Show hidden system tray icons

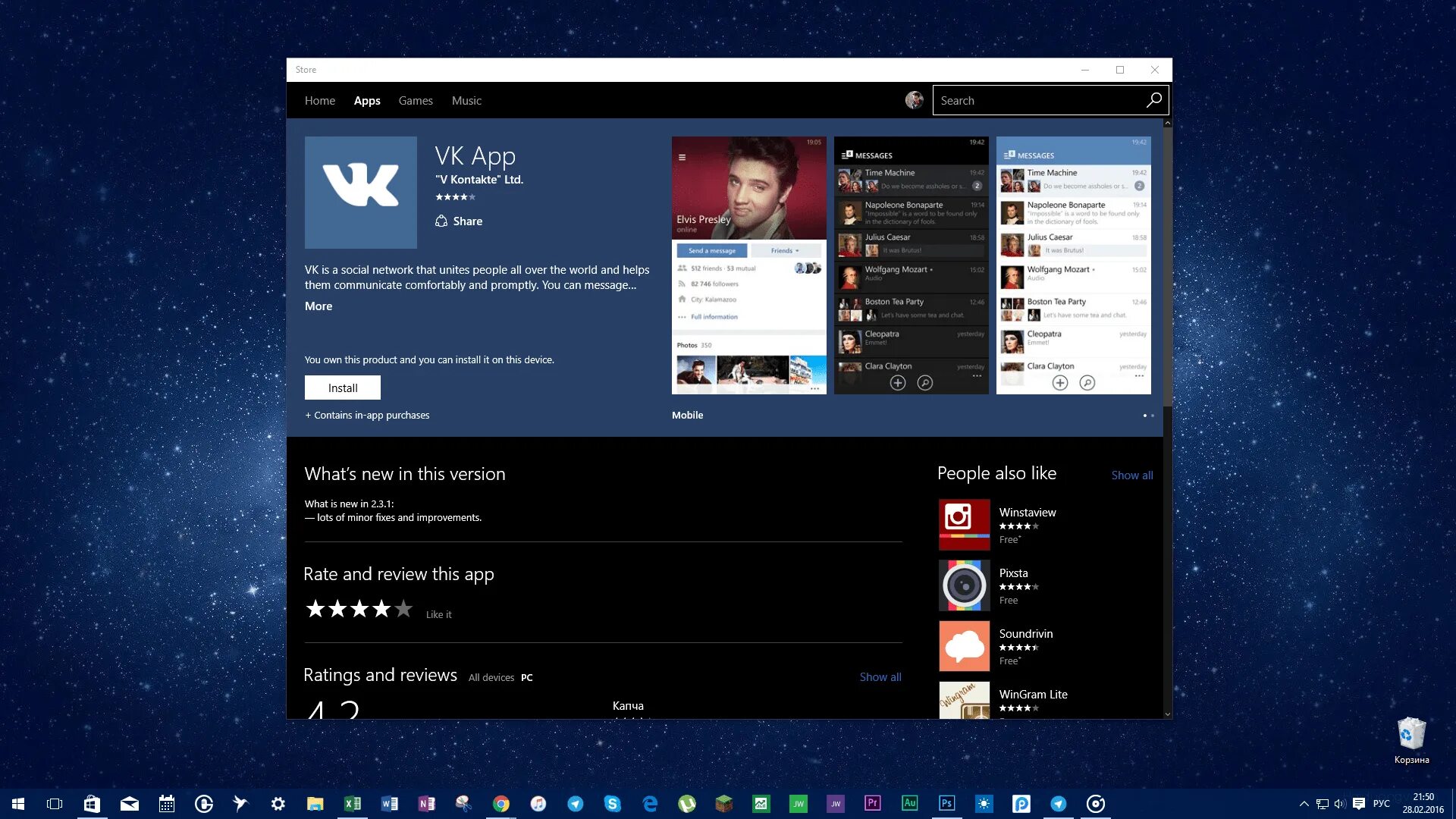pyautogui.click(x=1304, y=804)
